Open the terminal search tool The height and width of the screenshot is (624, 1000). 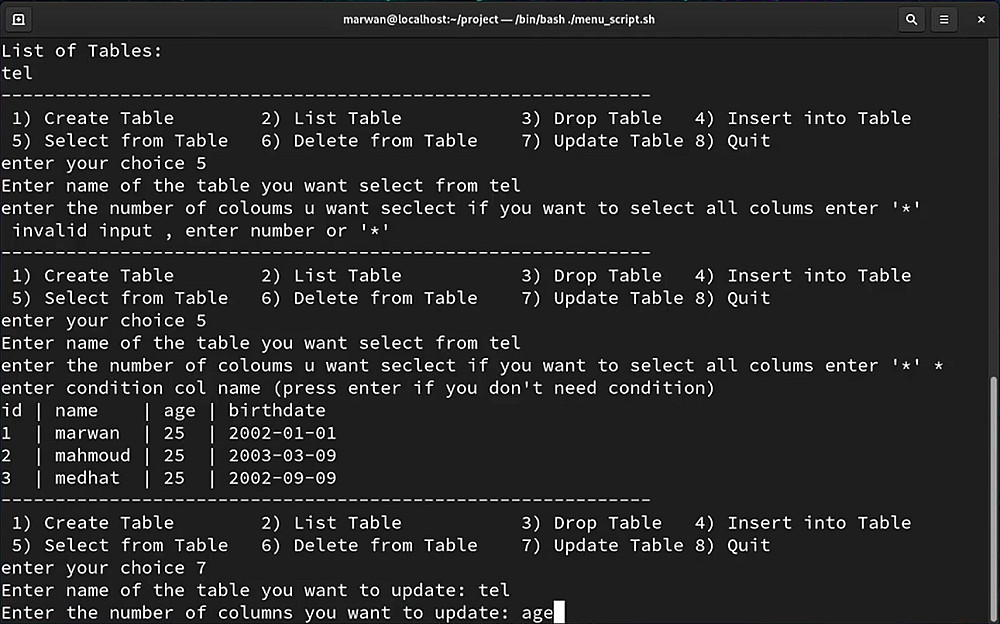(x=911, y=19)
